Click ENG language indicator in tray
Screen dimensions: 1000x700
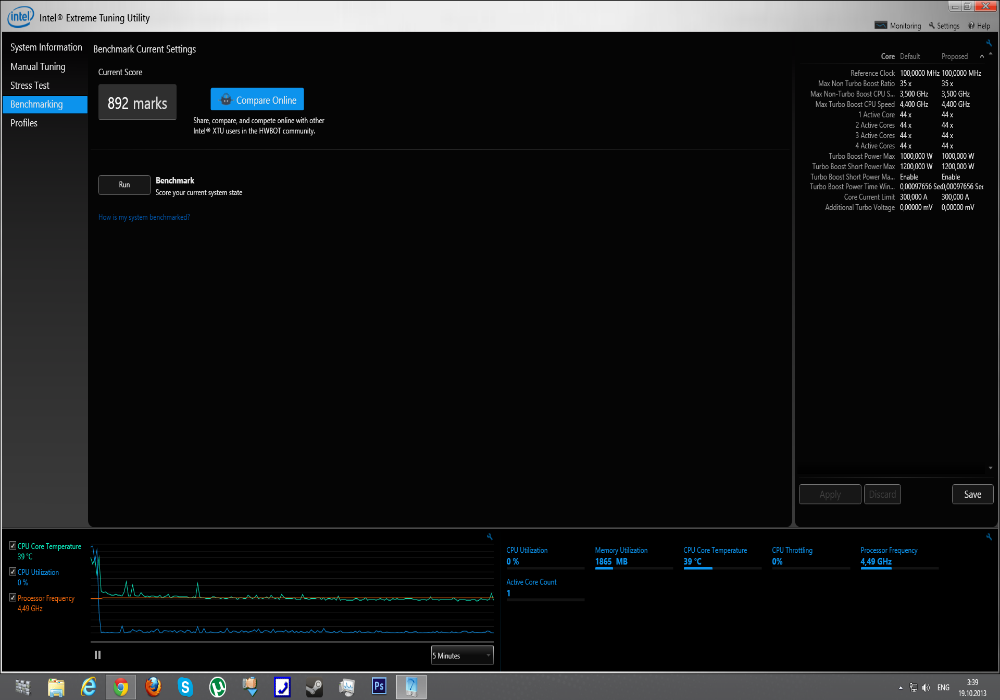(943, 687)
